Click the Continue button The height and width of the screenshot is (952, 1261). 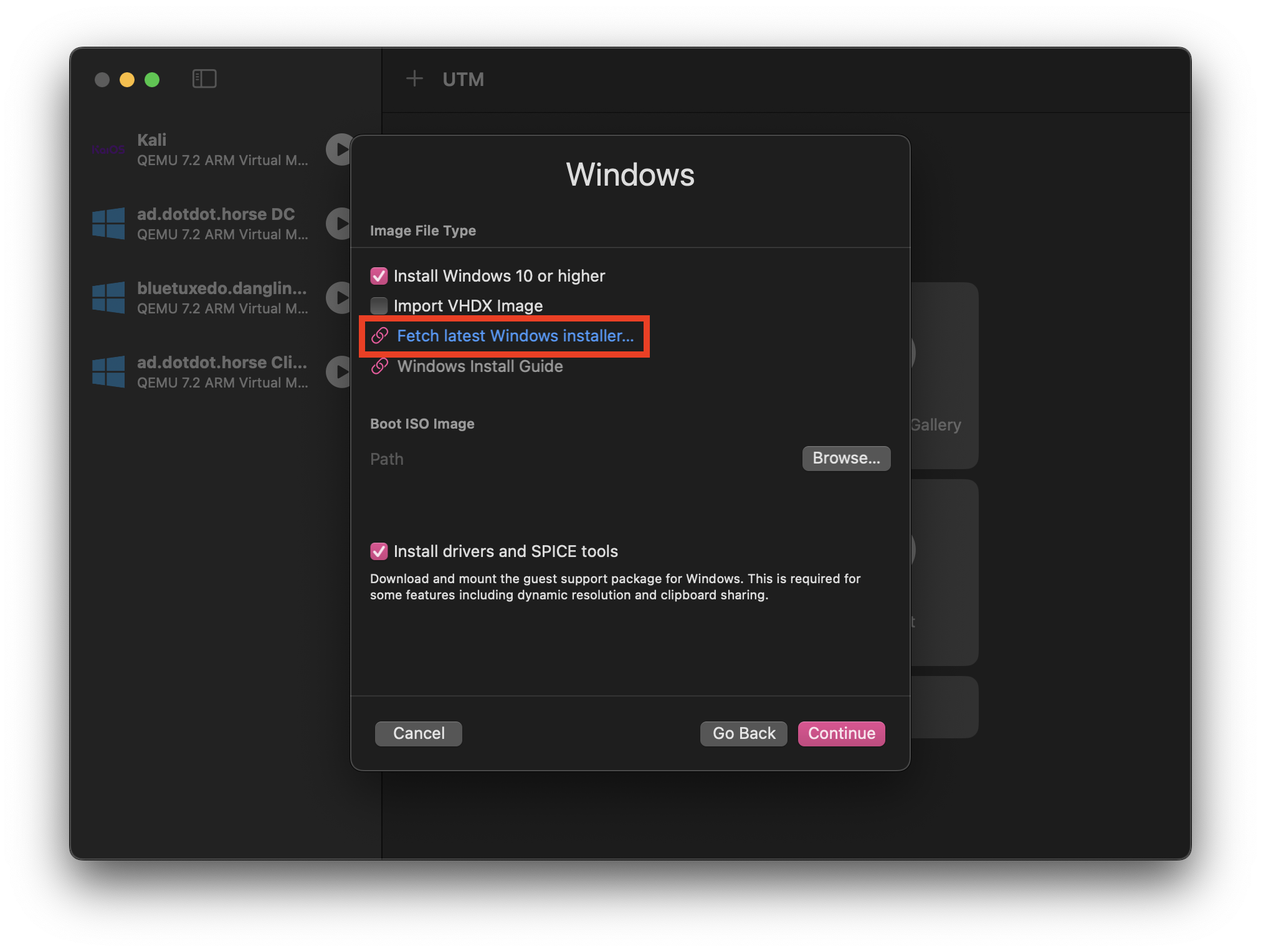point(841,733)
